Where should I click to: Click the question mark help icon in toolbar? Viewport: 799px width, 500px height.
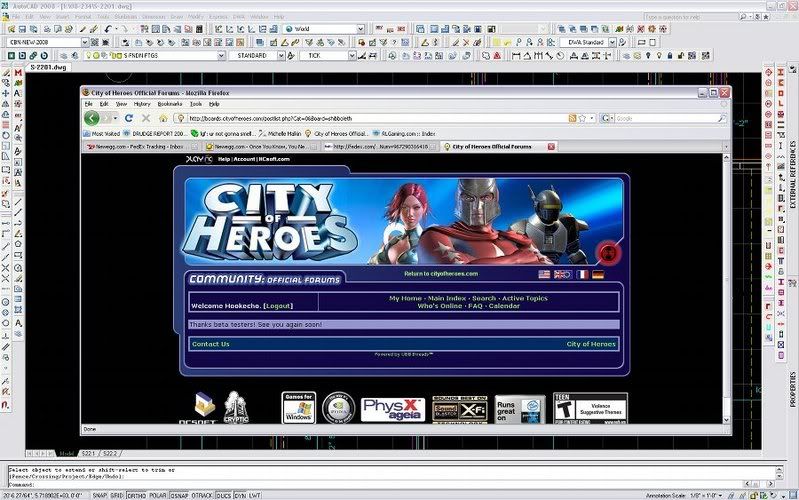393,42
